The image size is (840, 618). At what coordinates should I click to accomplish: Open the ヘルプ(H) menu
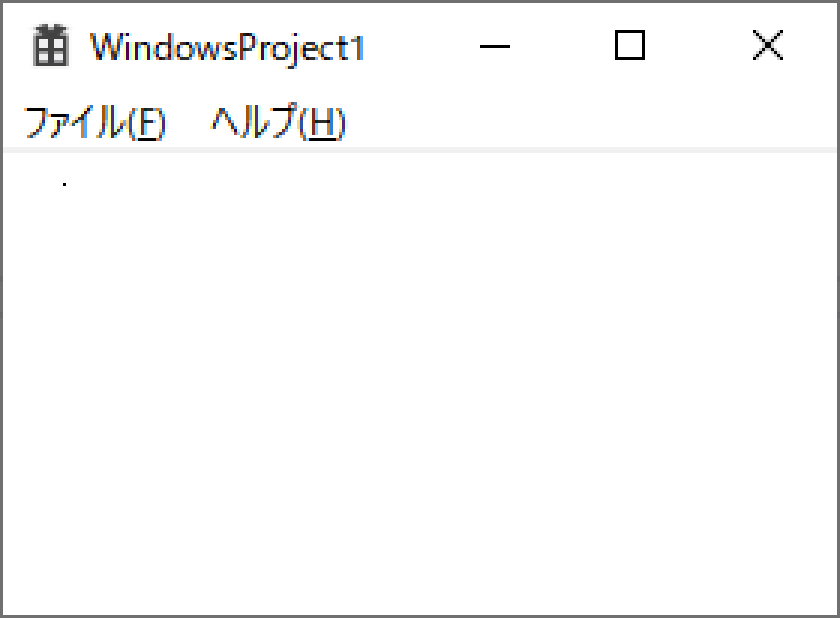(279, 122)
